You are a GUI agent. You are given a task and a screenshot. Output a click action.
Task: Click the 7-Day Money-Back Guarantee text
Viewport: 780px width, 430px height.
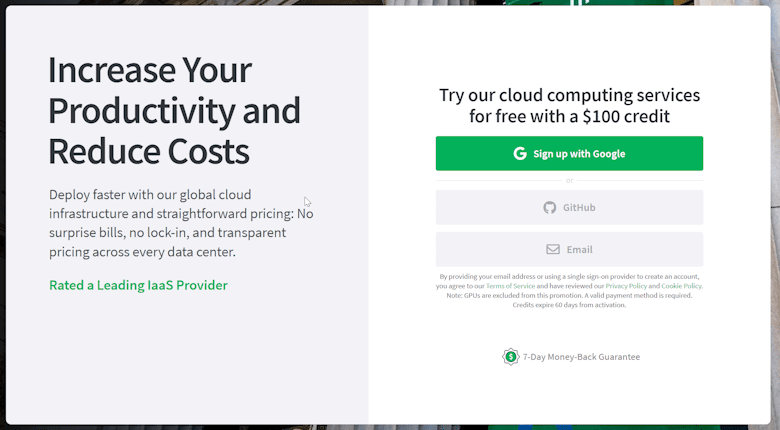click(581, 357)
